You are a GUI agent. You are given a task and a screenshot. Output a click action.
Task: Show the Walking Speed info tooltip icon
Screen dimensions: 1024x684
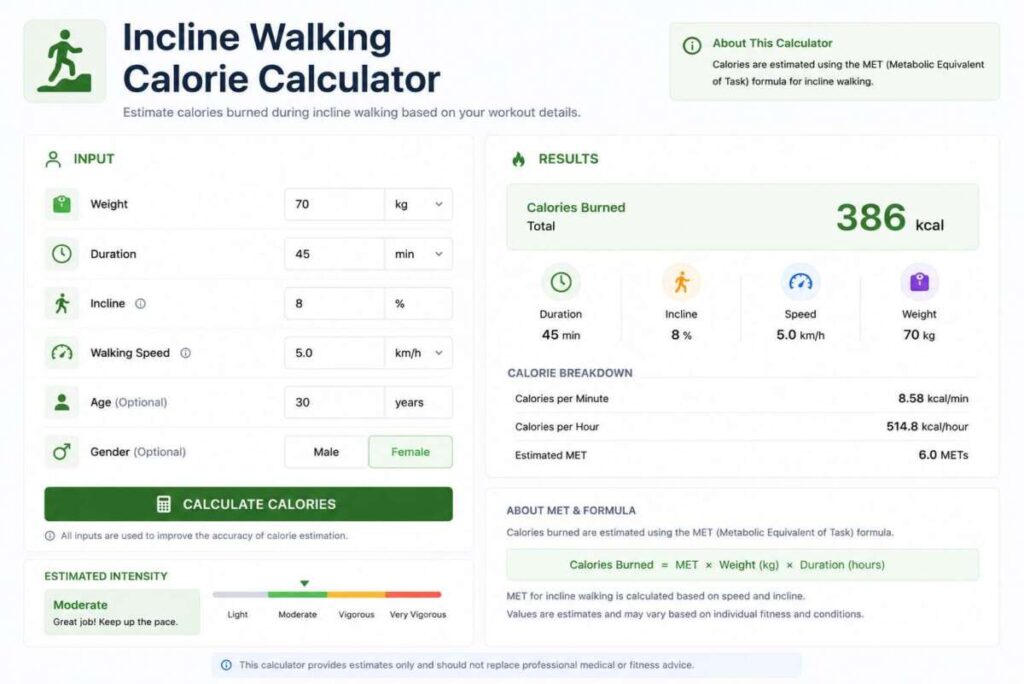point(185,353)
